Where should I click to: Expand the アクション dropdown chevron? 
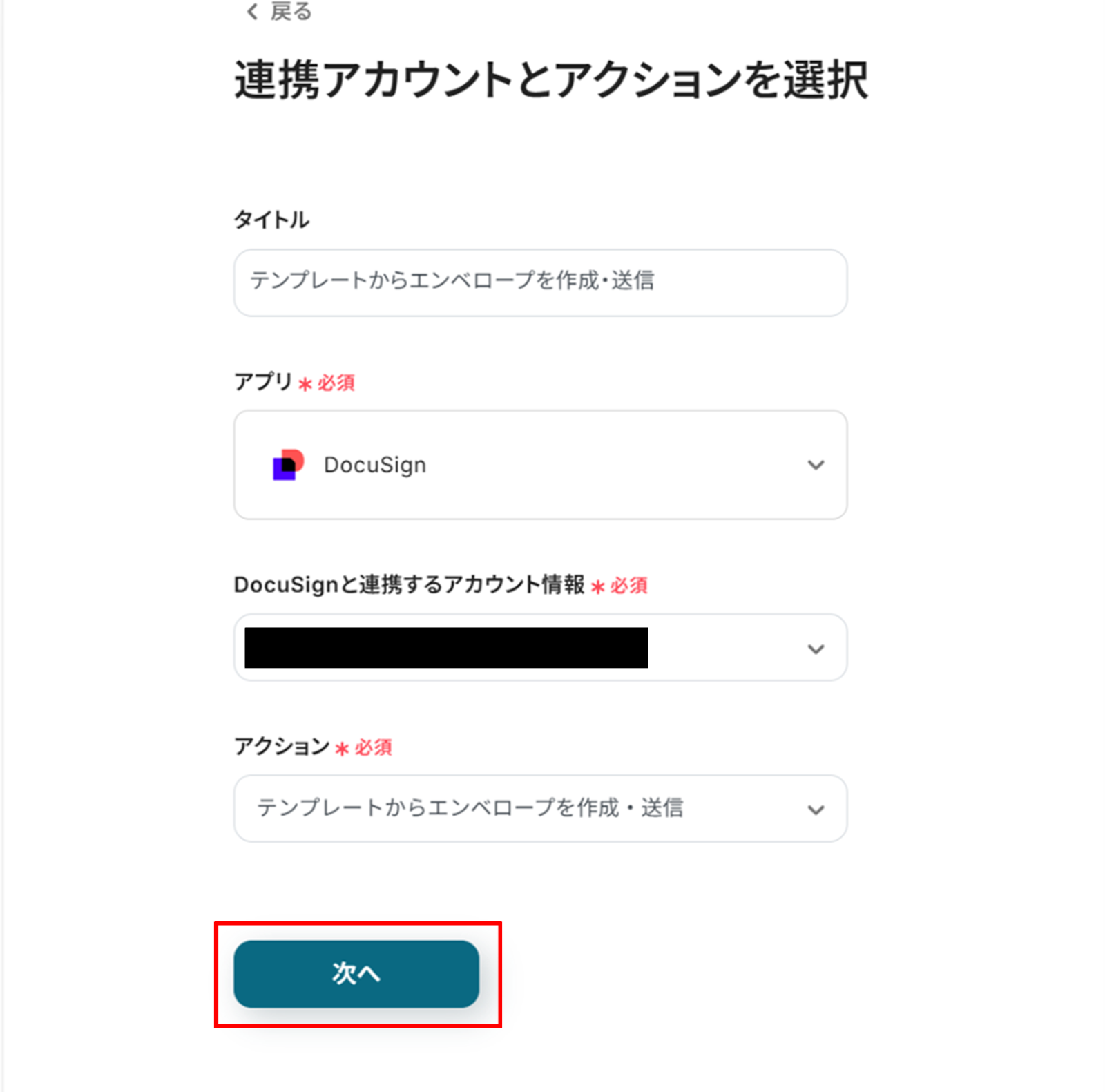click(x=816, y=810)
